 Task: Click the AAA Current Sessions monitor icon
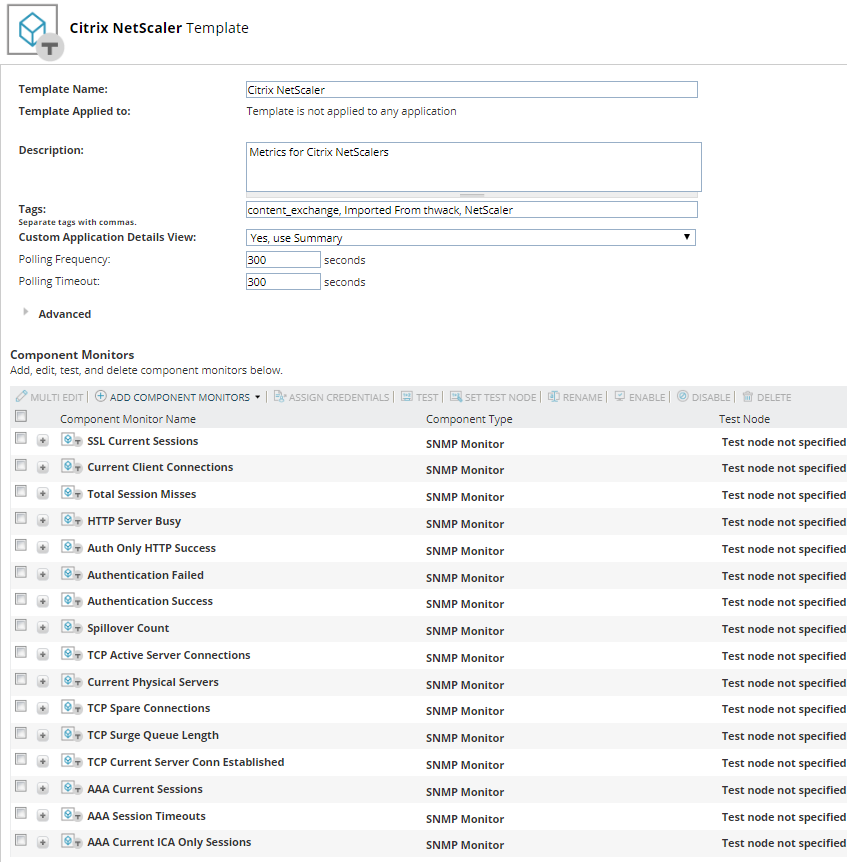coord(71,788)
